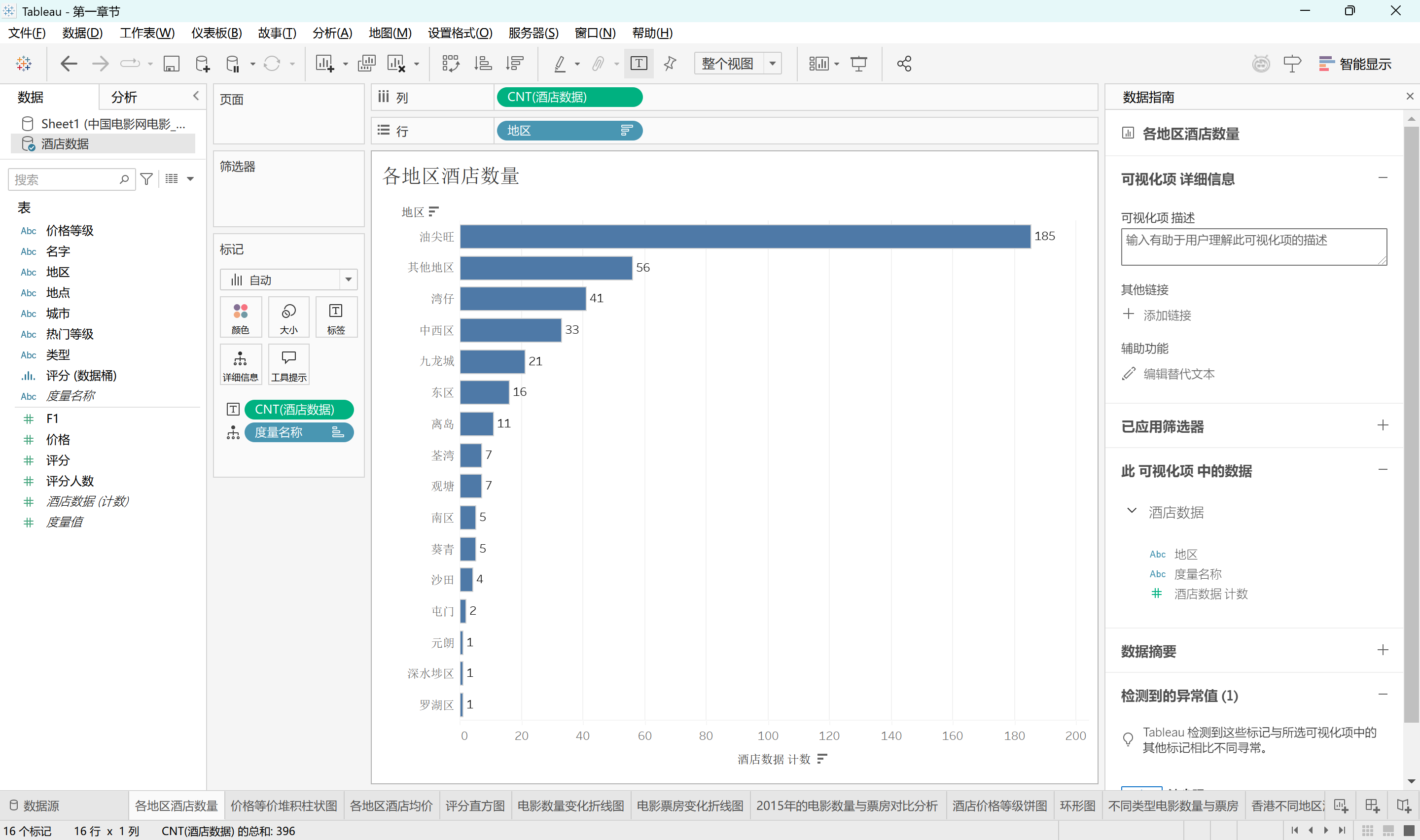Click the 编辑替代文本 link
The image size is (1420, 840).
point(1178,374)
